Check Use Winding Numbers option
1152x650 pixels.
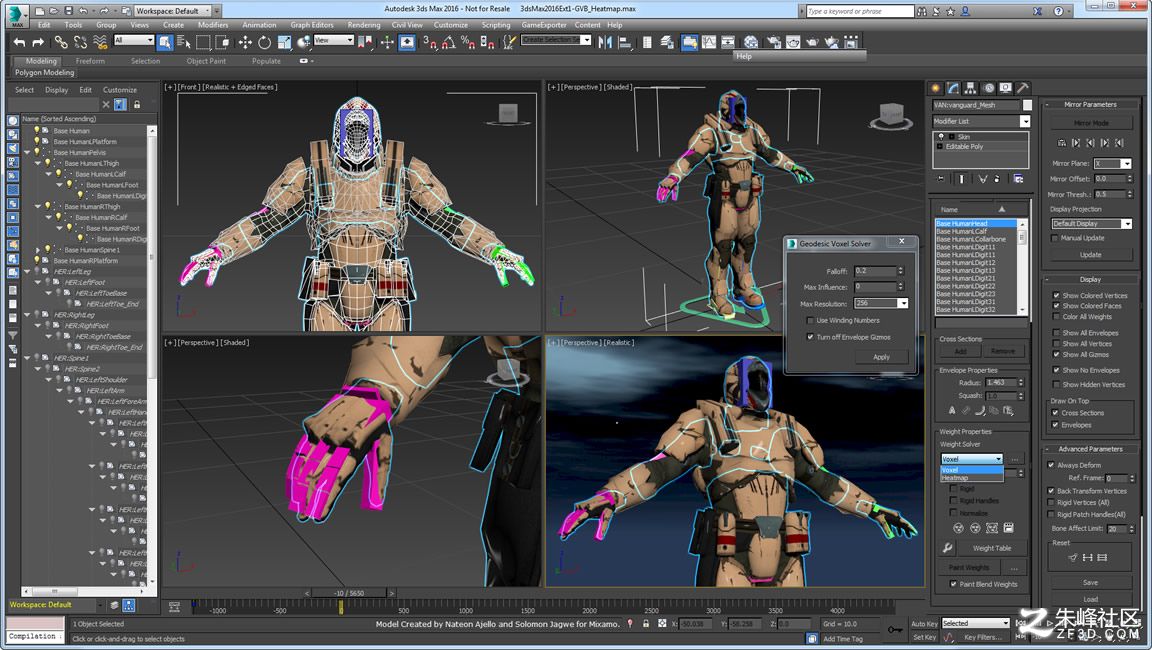click(x=810, y=320)
